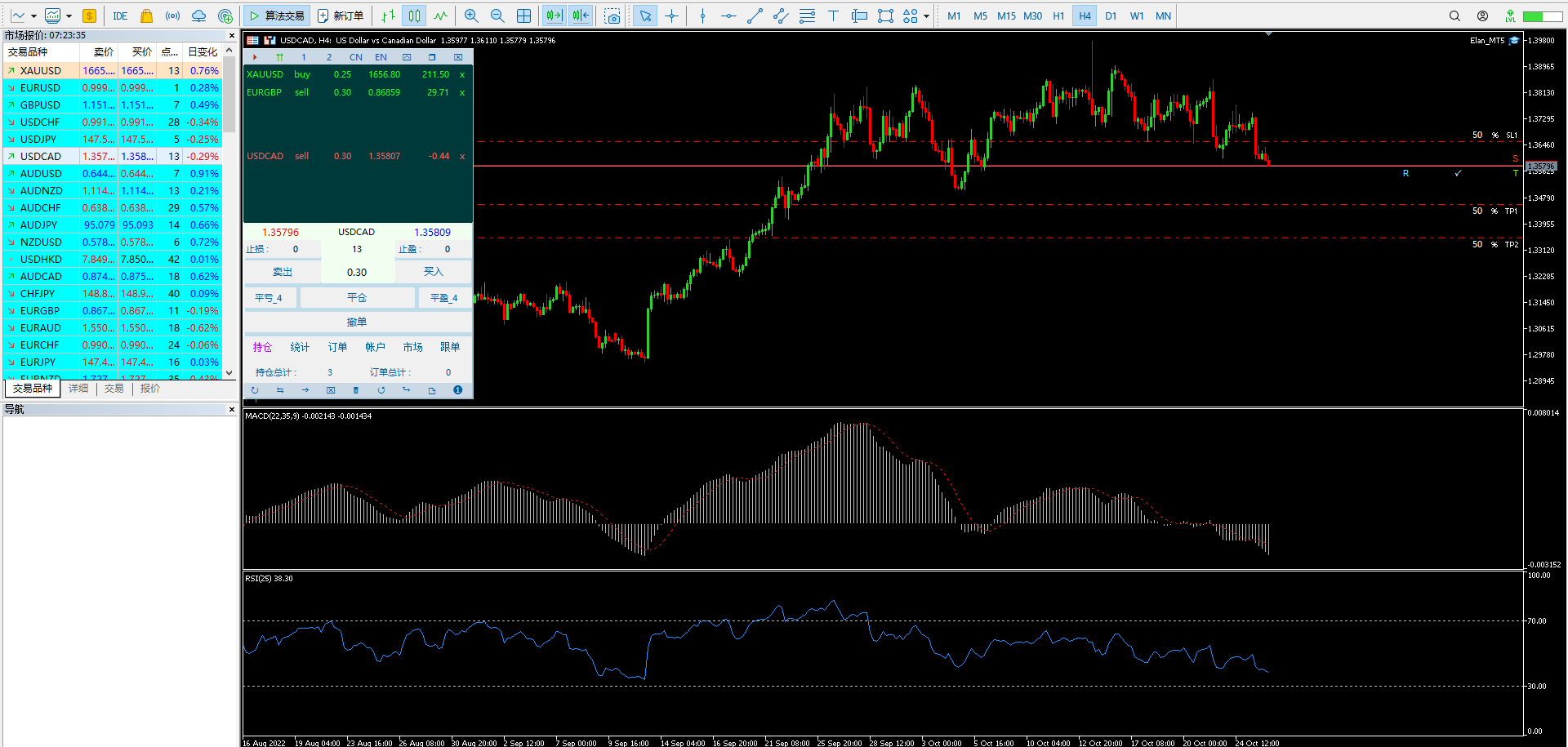Open search with the magnifier icon
The height and width of the screenshot is (747, 1568).
(x=1454, y=16)
